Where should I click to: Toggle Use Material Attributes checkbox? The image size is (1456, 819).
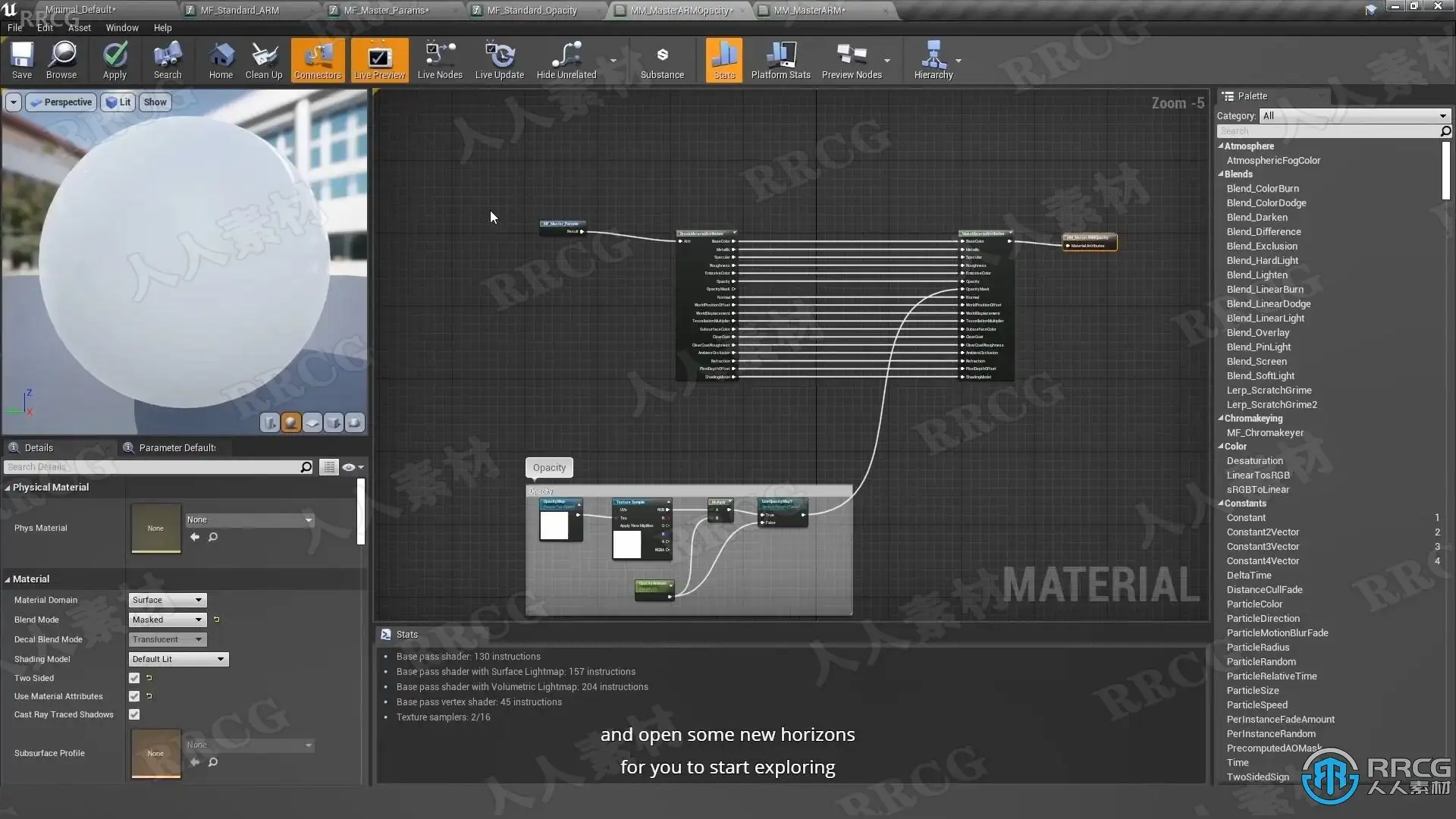[x=134, y=696]
